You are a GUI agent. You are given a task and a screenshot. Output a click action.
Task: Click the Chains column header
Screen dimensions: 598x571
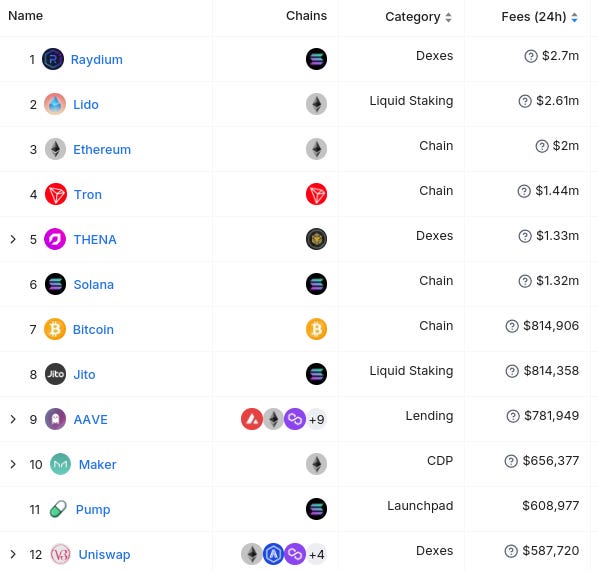[x=306, y=16]
